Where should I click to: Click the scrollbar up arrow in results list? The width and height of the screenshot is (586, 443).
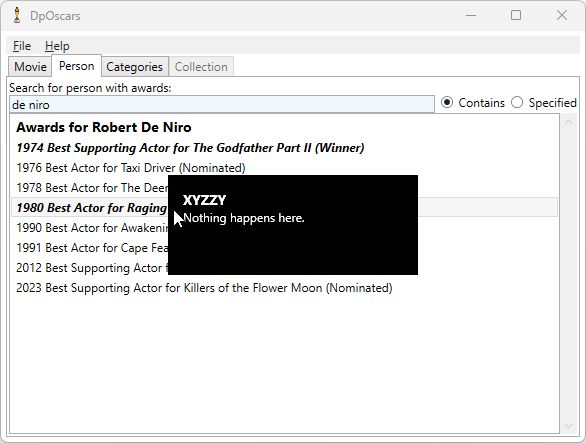pos(568,122)
